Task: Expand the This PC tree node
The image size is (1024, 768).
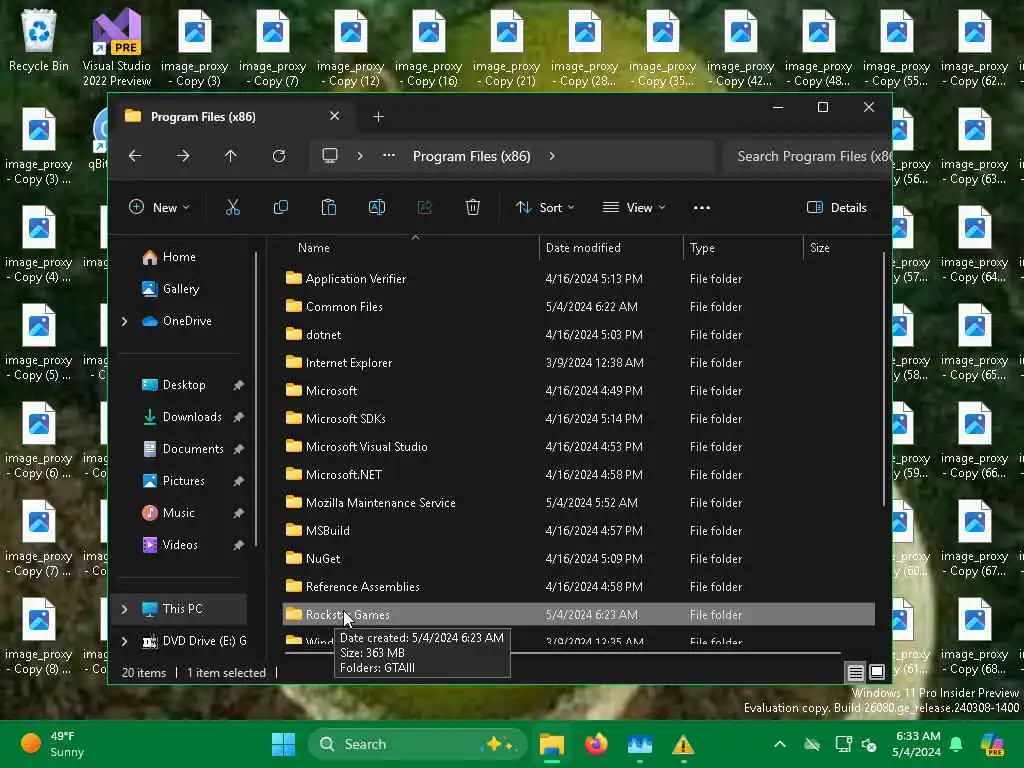Action: pos(124,609)
